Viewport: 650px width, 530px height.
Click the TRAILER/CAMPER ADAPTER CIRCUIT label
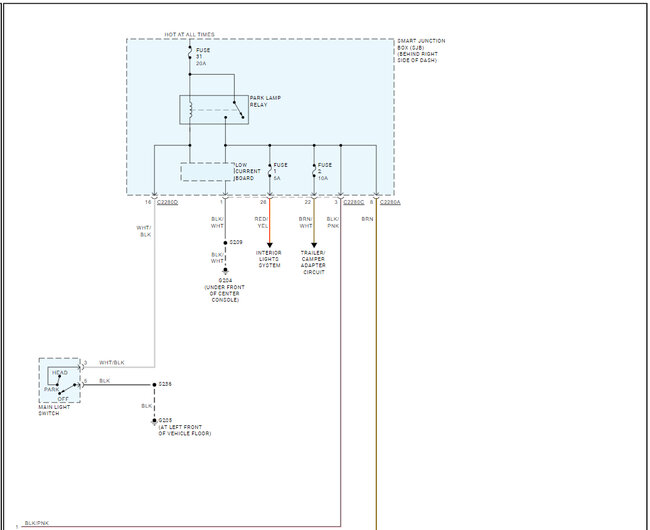pyautogui.click(x=313, y=262)
